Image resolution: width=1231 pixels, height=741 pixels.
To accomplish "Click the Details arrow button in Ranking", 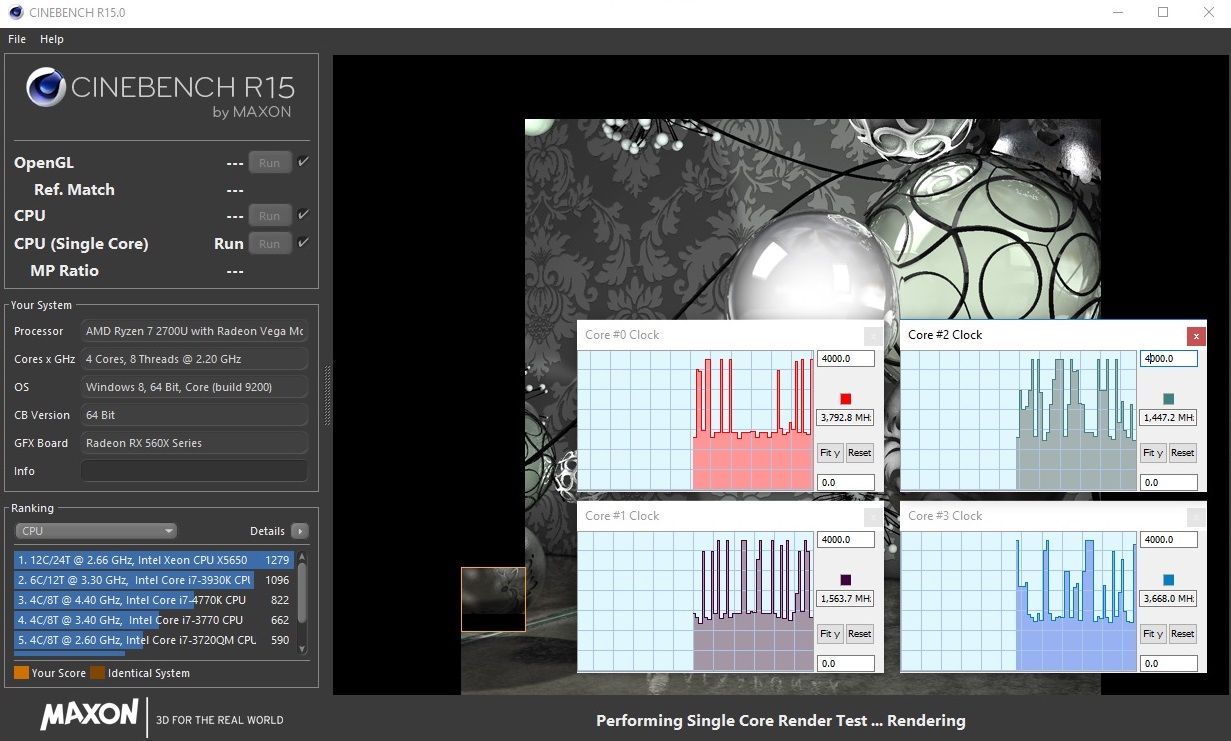I will (299, 531).
